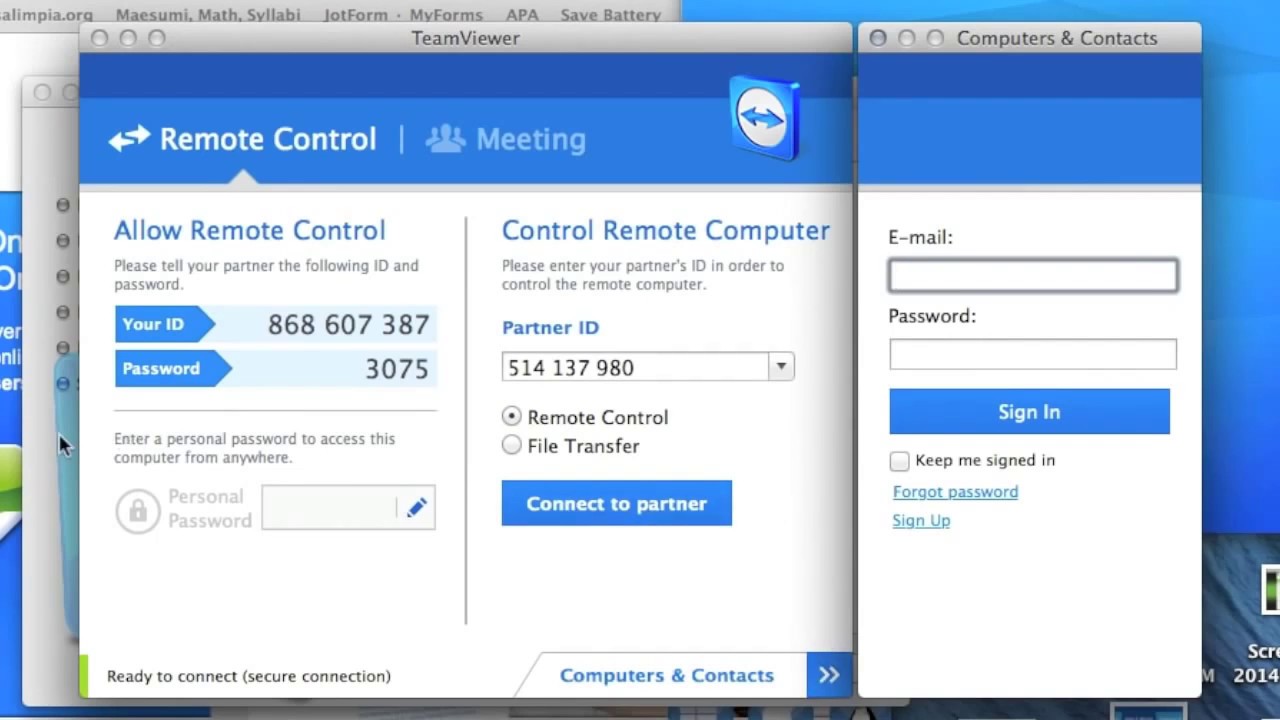Image resolution: width=1280 pixels, height=720 pixels.
Task: Select the File Transfer radio button
Action: (x=512, y=445)
